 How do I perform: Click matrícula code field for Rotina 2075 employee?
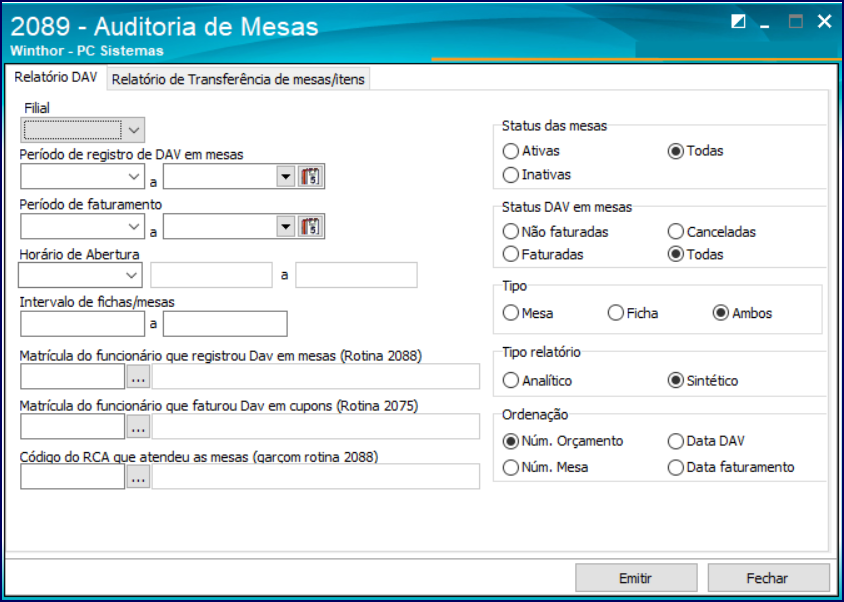click(73, 426)
